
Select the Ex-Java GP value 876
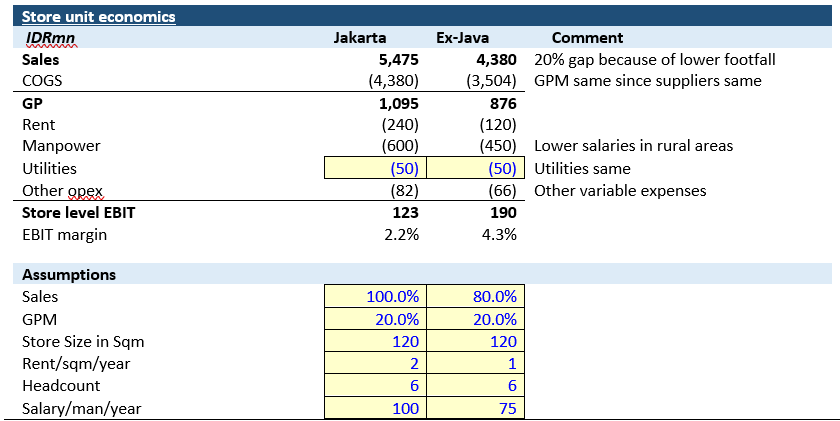pos(503,103)
